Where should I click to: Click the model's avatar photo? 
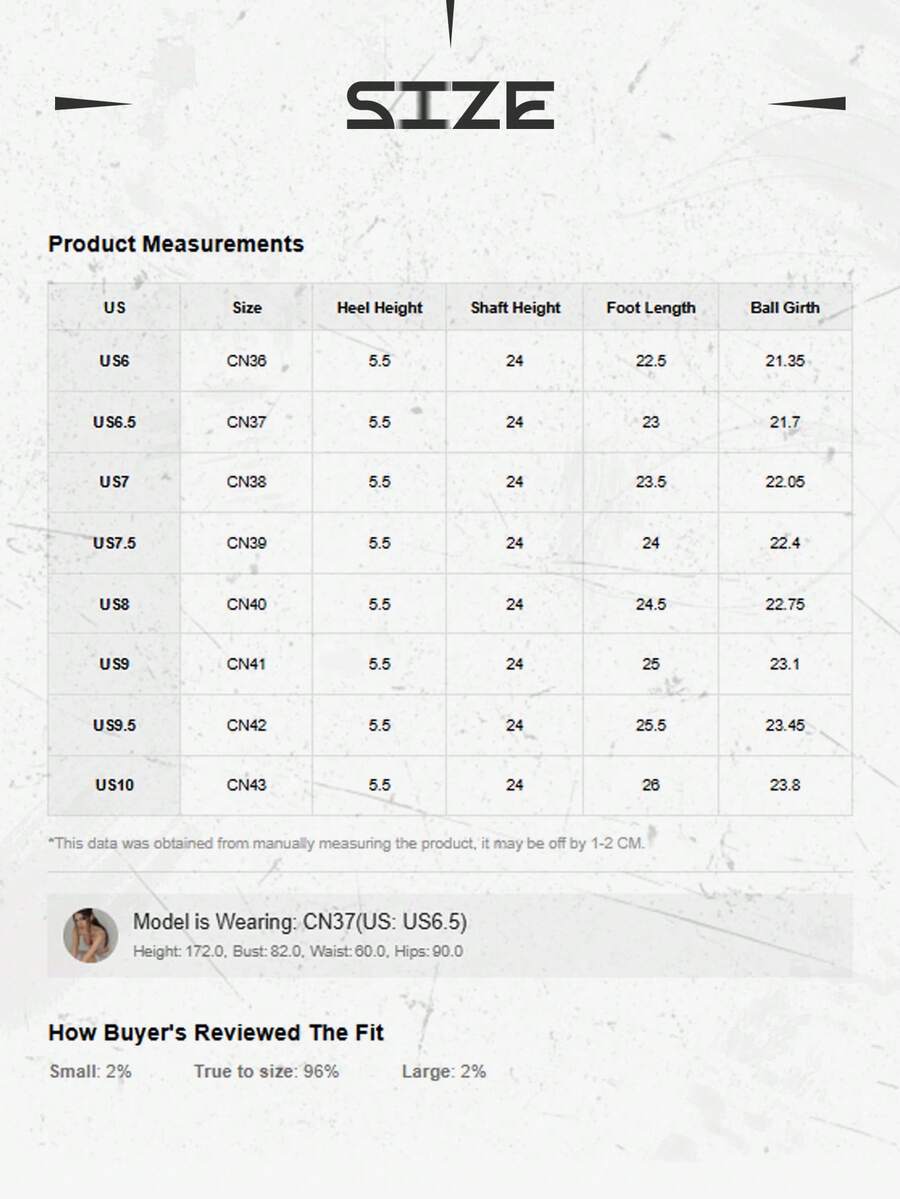(x=90, y=935)
